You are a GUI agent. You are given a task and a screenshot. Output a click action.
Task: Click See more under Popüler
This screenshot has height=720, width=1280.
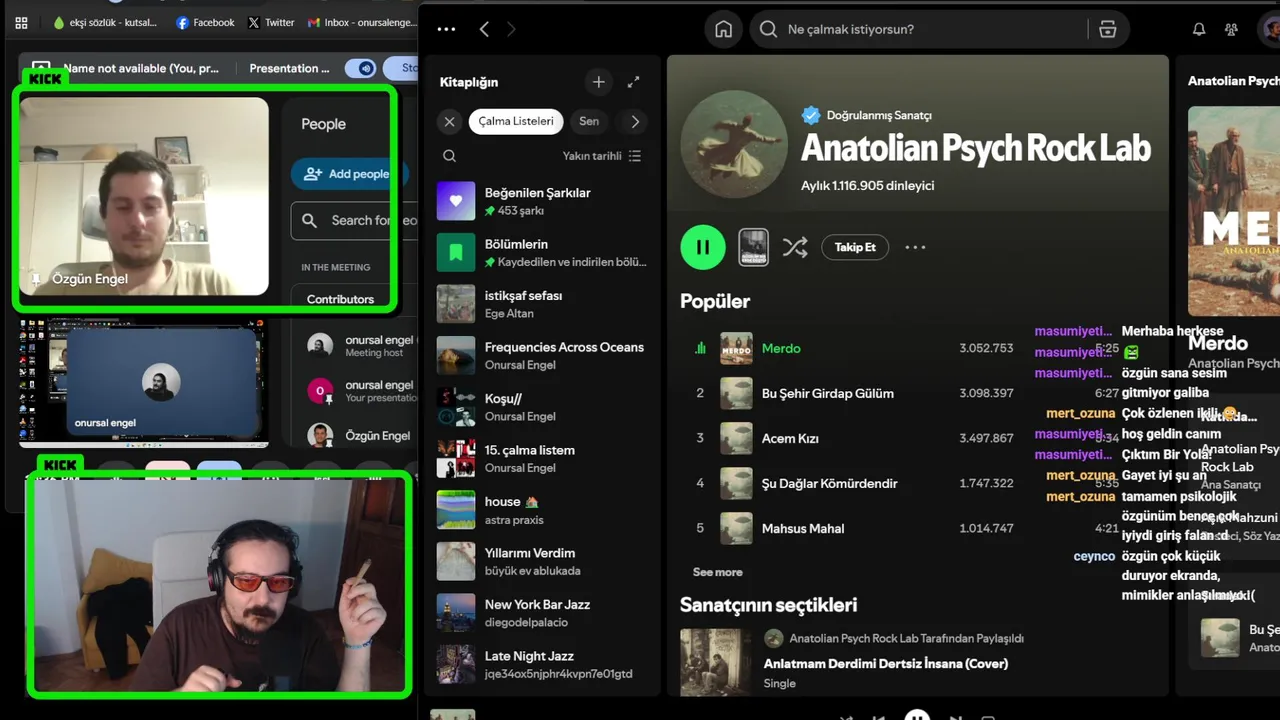pos(718,572)
